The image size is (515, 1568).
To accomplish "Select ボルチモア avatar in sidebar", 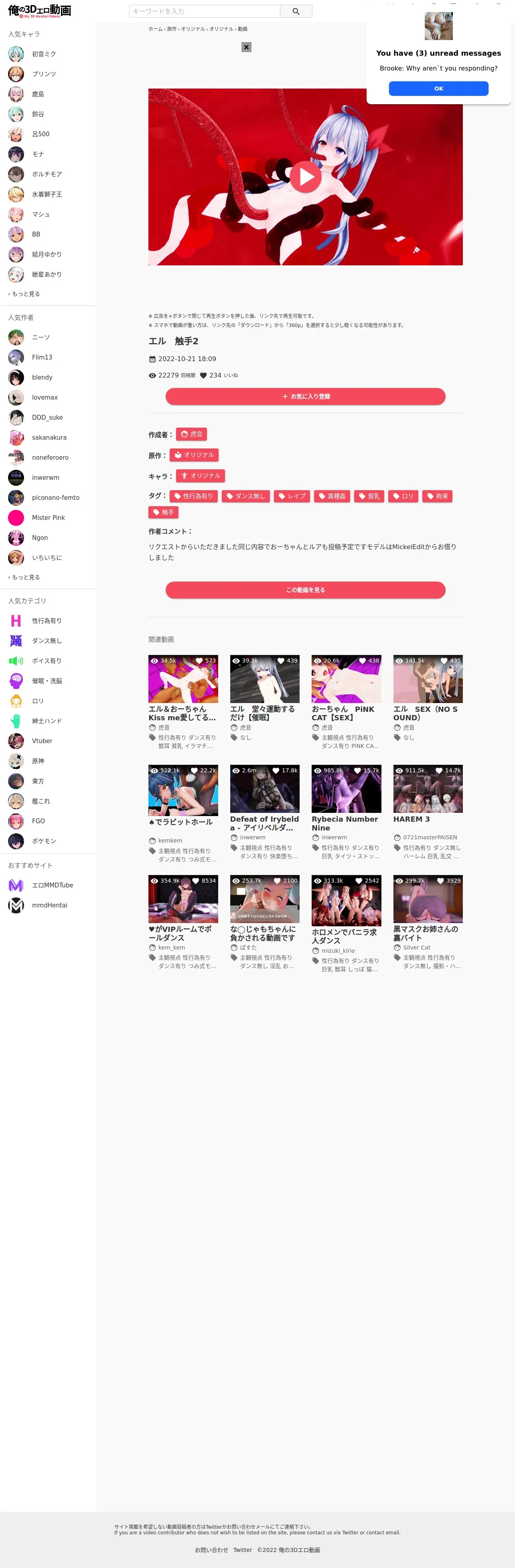I will pyautogui.click(x=16, y=175).
